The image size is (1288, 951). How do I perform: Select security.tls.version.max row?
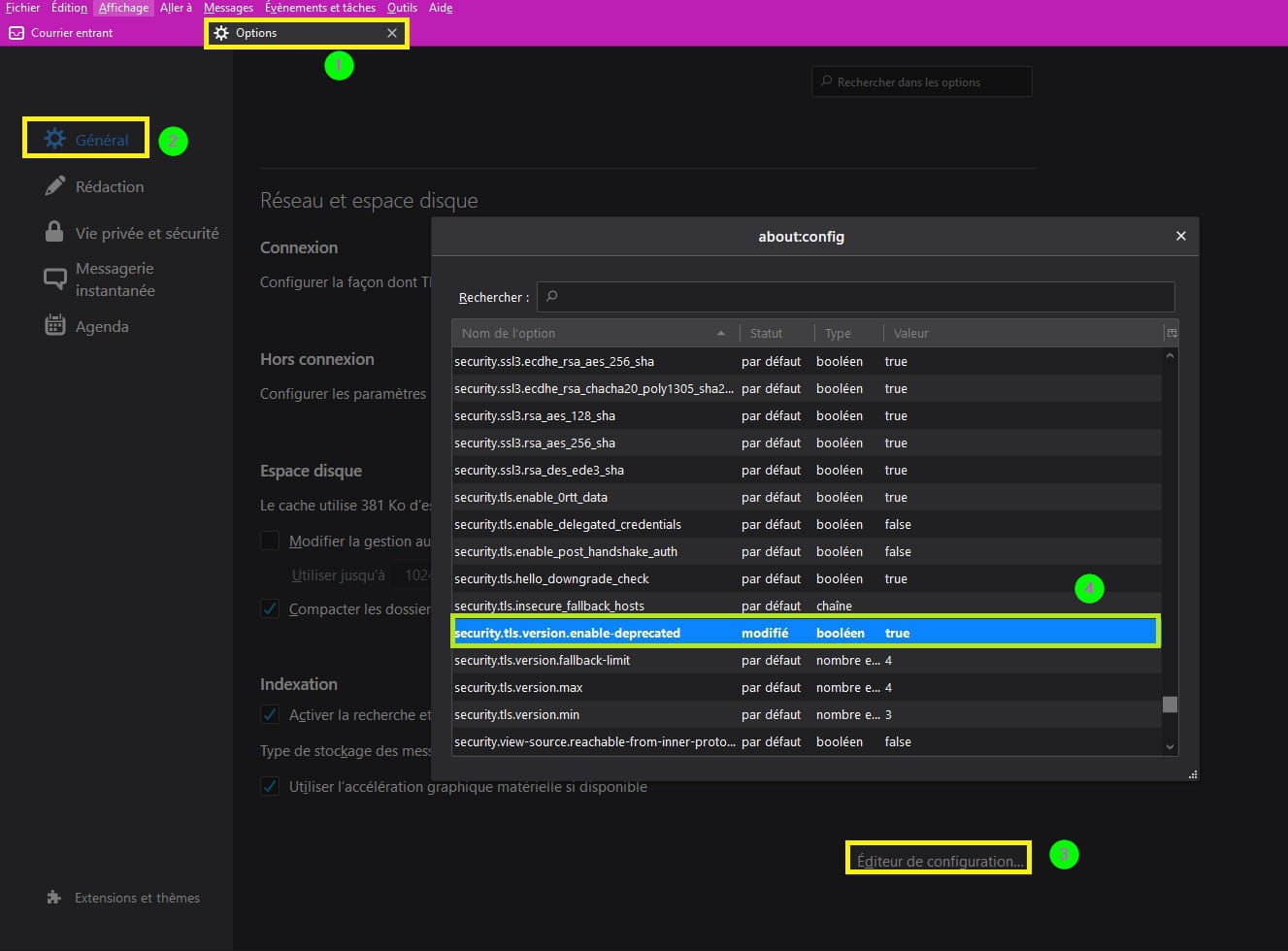coord(807,687)
